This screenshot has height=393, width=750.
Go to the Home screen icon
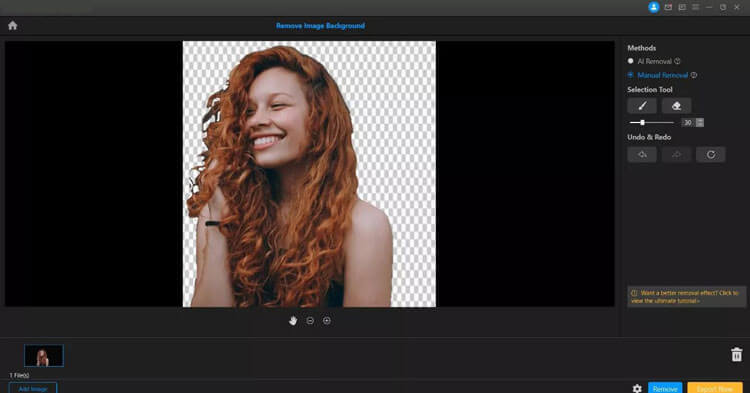coord(12,26)
